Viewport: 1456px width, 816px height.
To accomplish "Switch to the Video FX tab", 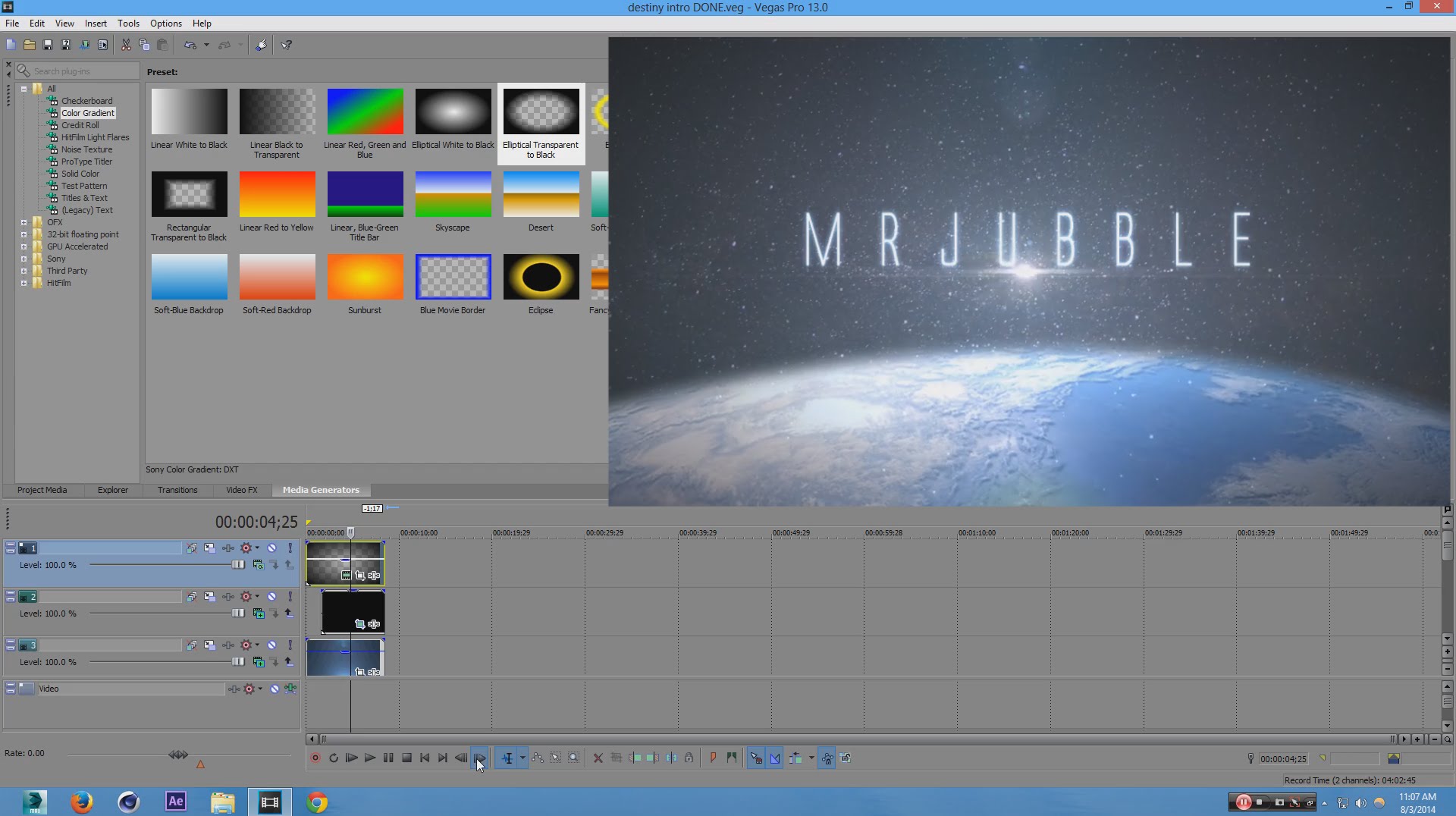I will pyautogui.click(x=241, y=490).
